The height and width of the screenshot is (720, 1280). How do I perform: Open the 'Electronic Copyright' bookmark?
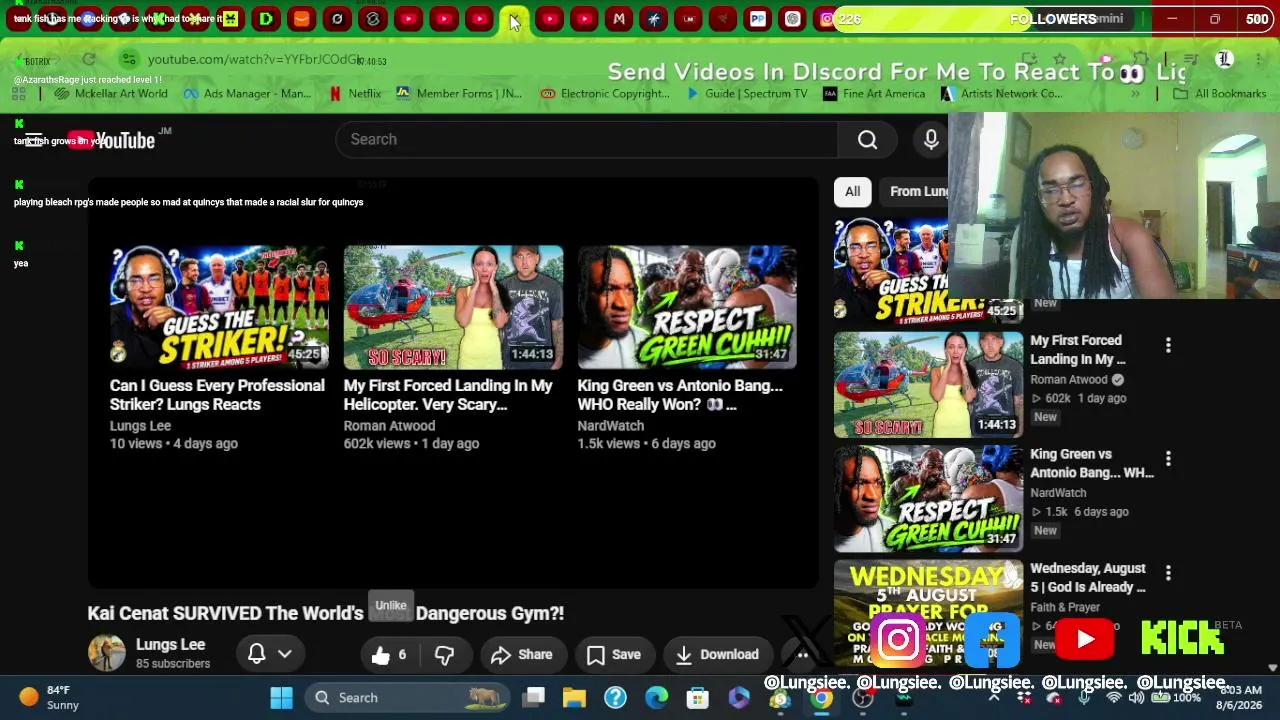click(605, 94)
